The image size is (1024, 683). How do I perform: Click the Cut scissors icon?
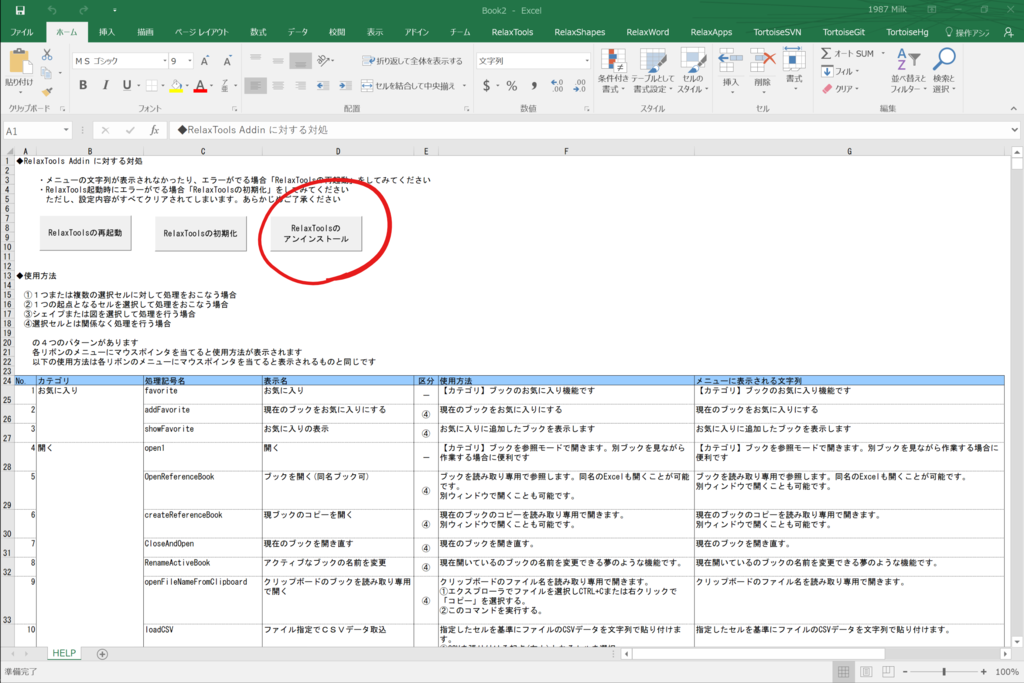click(x=47, y=55)
